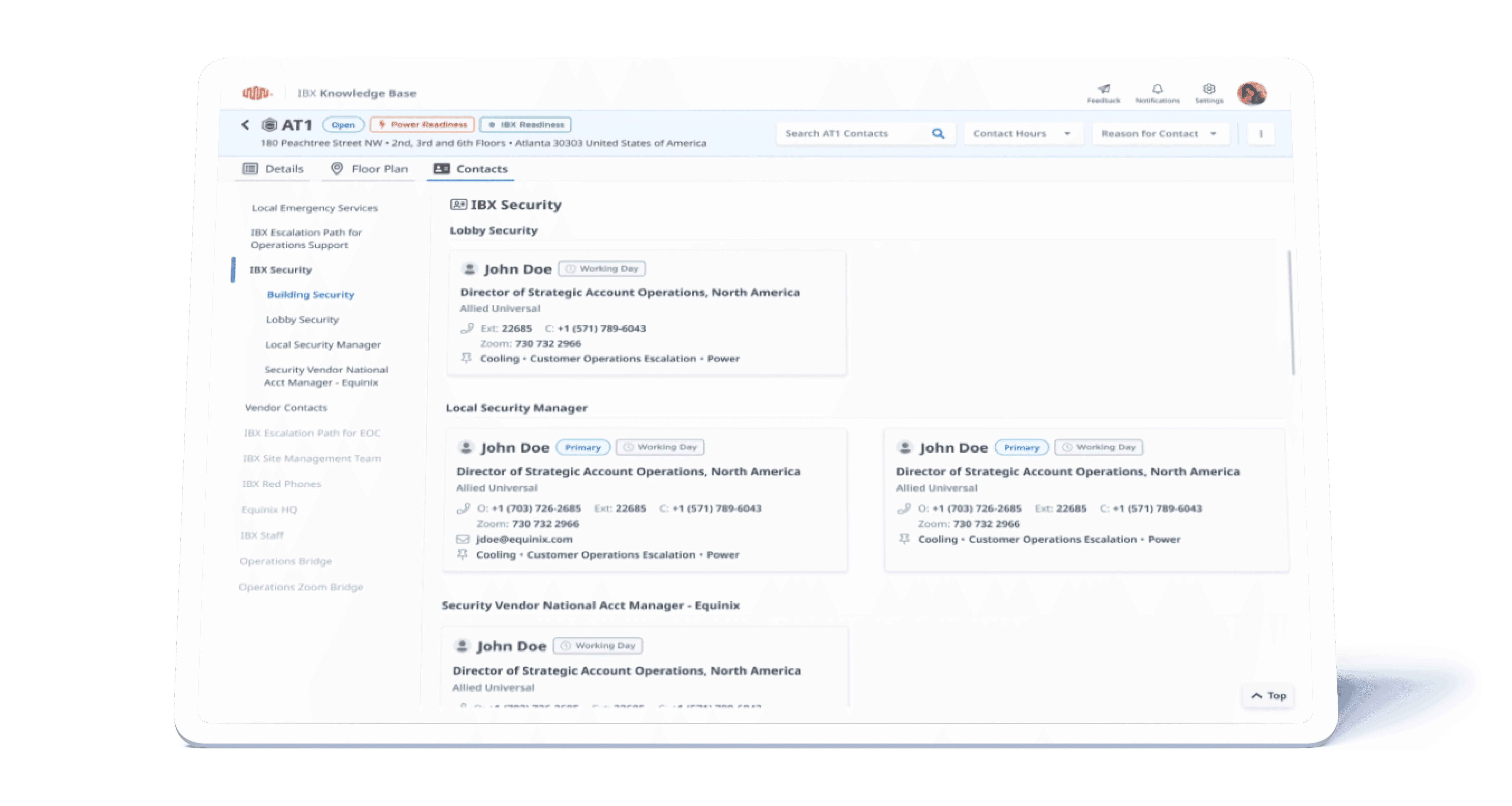The height and width of the screenshot is (806, 1512).
Task: Select the Contacts tab
Action: (471, 169)
